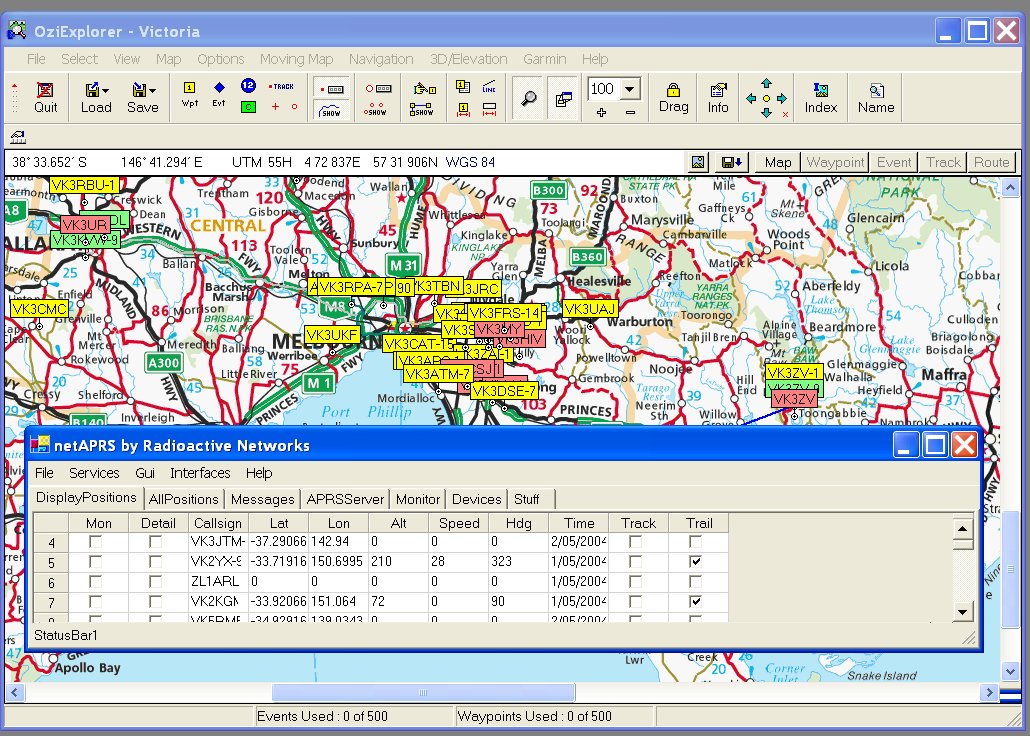Open the Services menu in netAPRS
This screenshot has width=1030, height=736.
click(x=94, y=473)
